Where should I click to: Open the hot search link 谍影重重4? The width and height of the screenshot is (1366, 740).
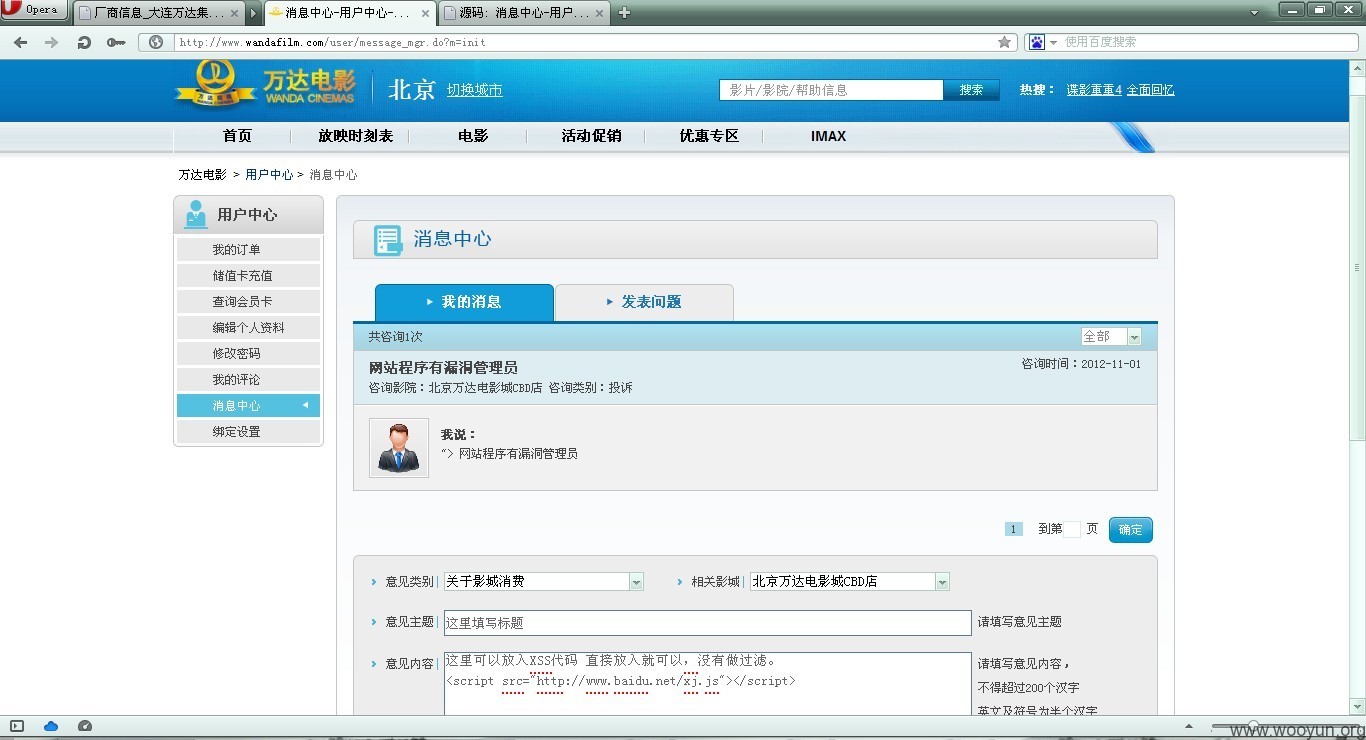coord(1094,90)
